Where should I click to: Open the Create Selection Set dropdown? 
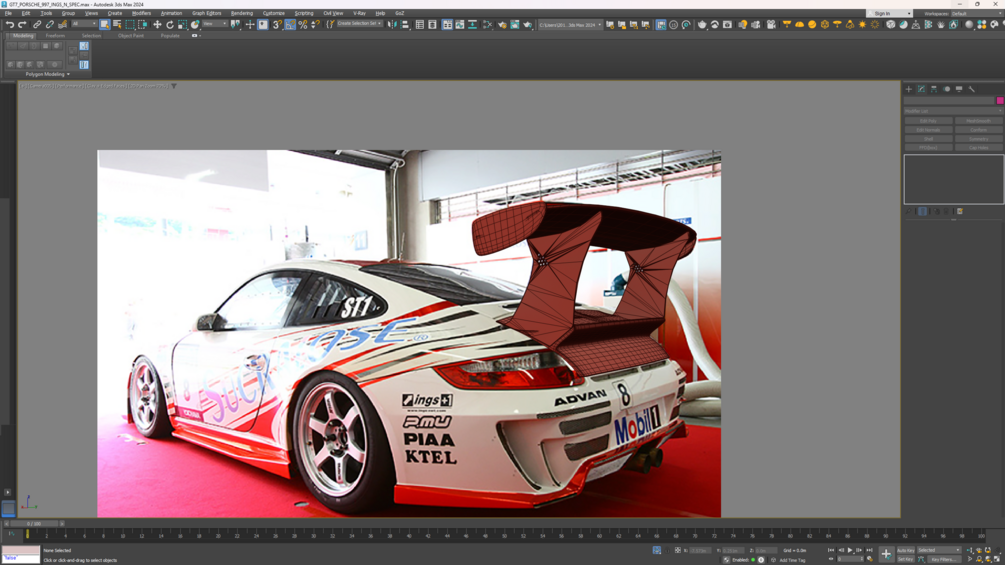[359, 24]
